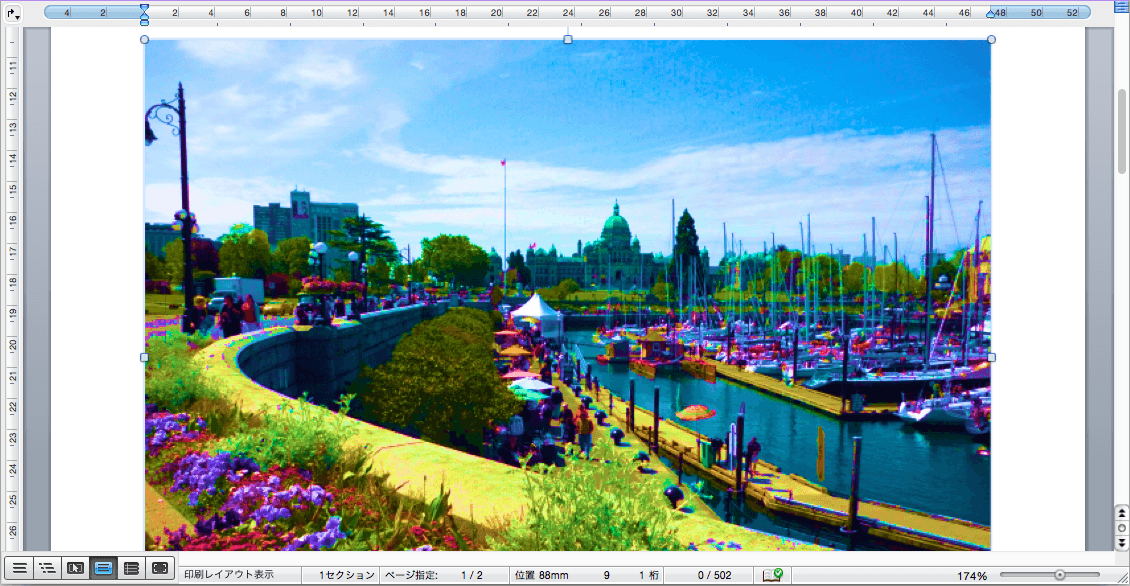Viewport: 1130px width, 586px height.
Task: Open the tab type selector beside the ruler
Action: pyautogui.click(x=13, y=13)
